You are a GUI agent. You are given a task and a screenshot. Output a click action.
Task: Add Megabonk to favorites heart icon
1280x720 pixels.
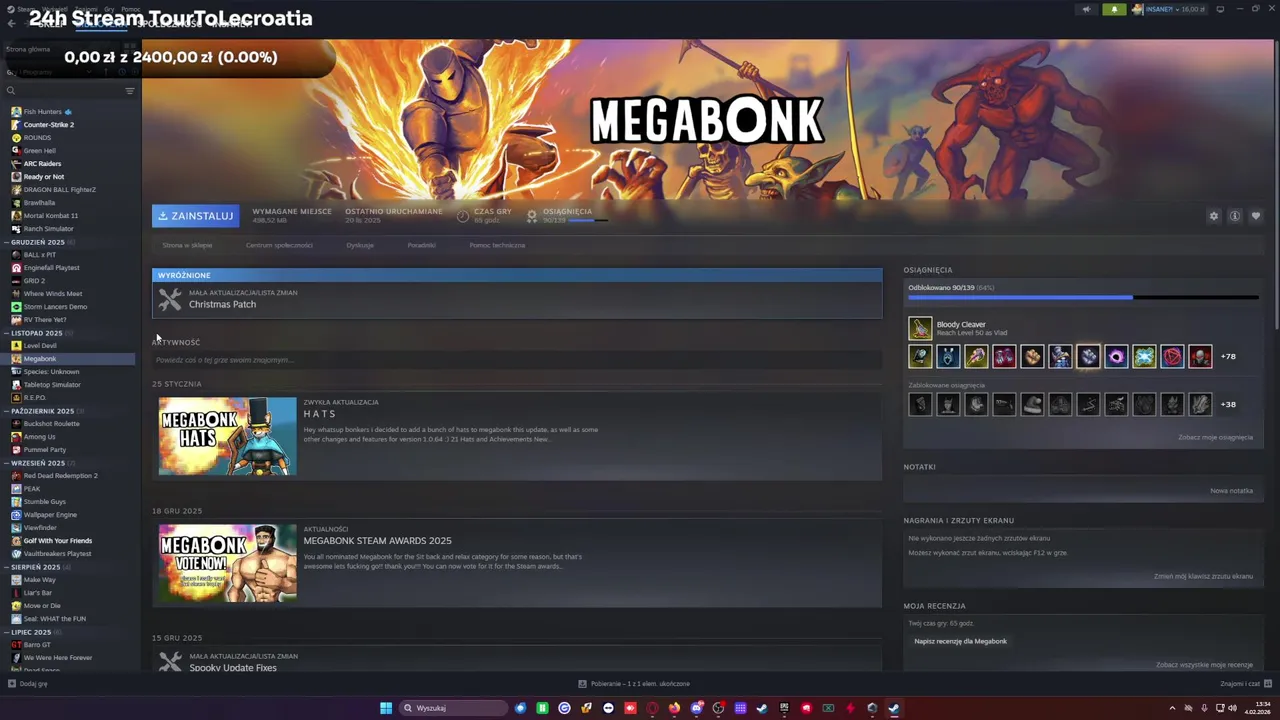tap(1256, 216)
